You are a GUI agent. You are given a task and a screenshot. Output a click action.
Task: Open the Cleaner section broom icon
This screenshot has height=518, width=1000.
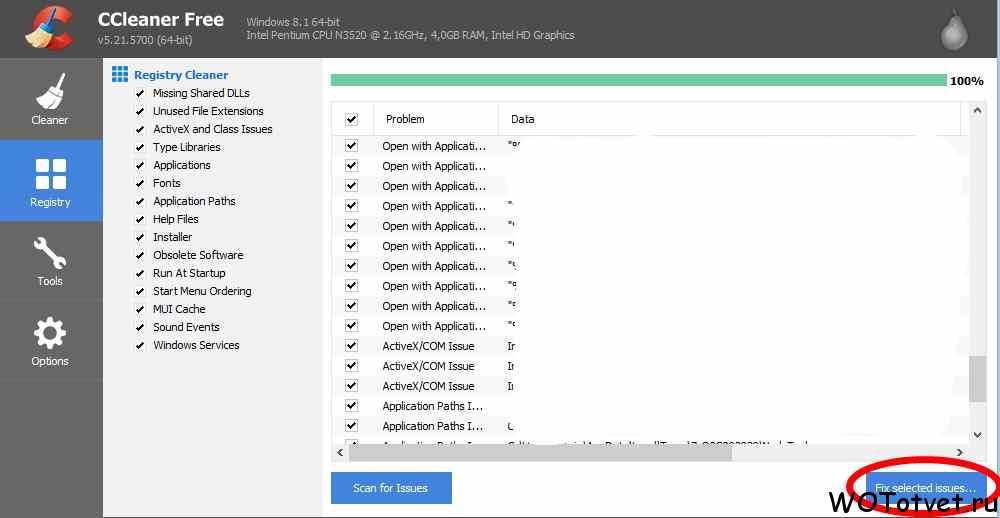(50, 91)
